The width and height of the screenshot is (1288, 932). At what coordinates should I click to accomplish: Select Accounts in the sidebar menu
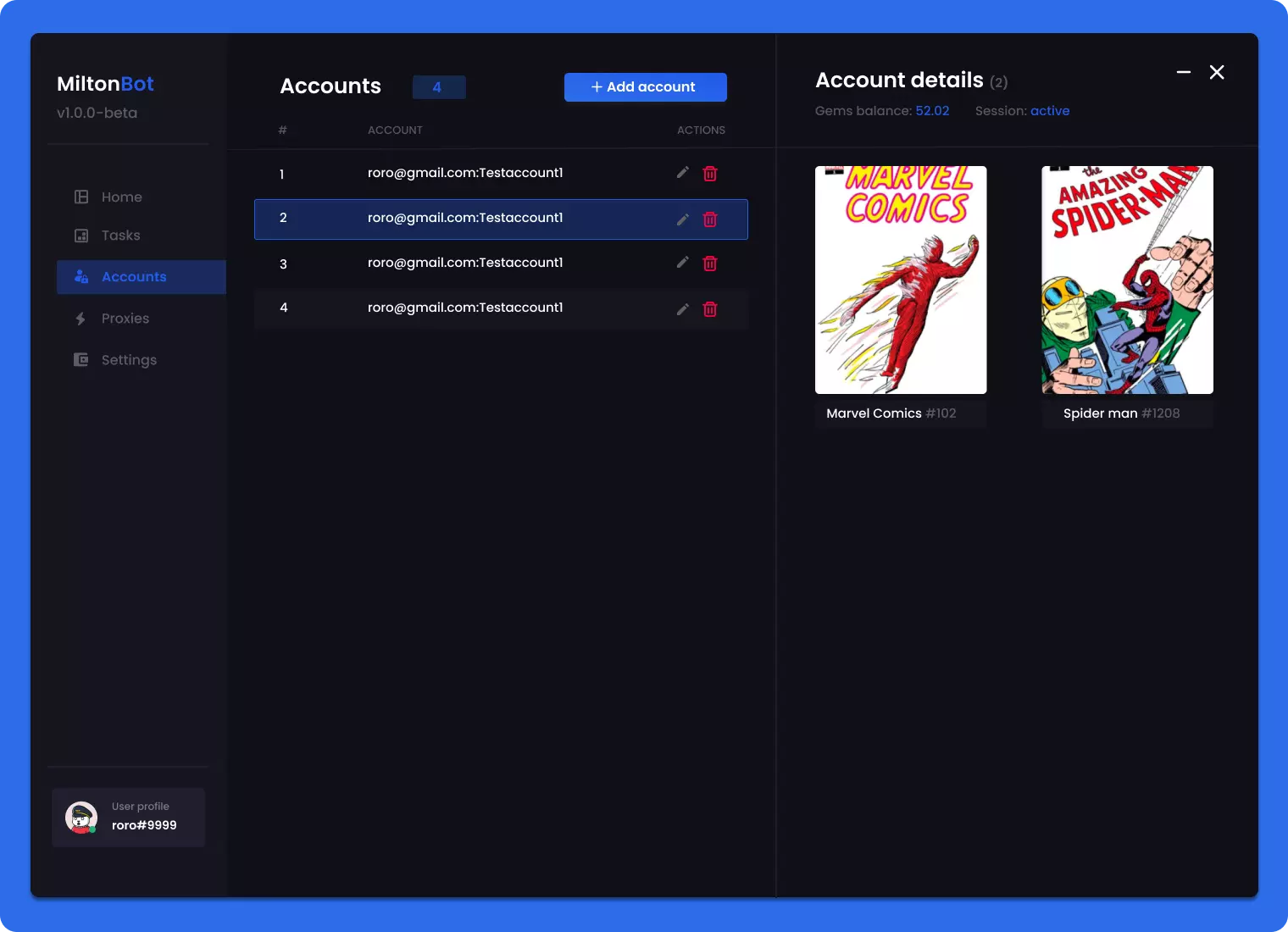click(x=134, y=277)
